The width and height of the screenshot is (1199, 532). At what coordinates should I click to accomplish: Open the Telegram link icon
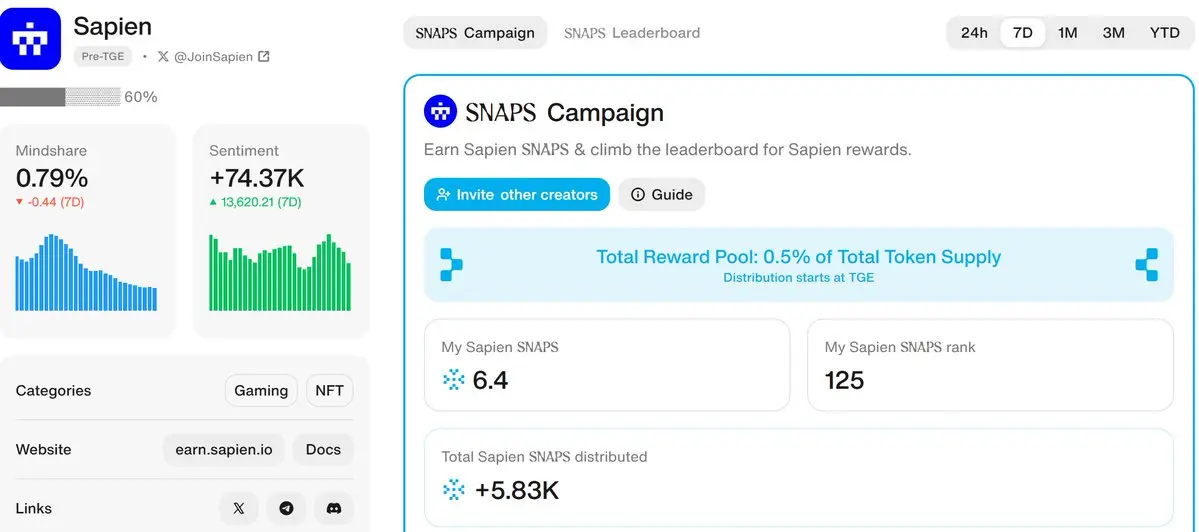pos(286,508)
